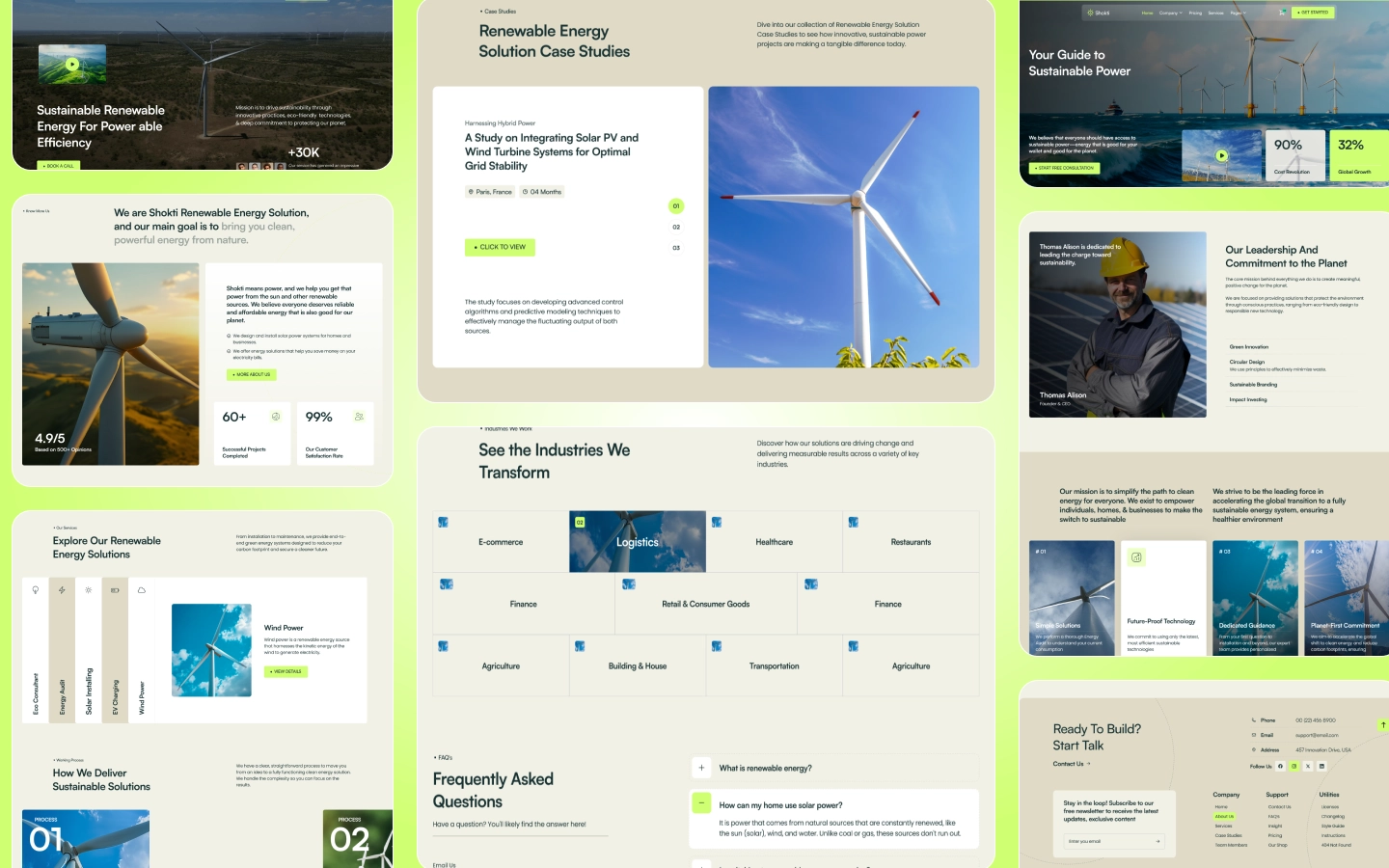Open Services in the top navbar
The image size is (1389, 868).
[x=1215, y=13]
